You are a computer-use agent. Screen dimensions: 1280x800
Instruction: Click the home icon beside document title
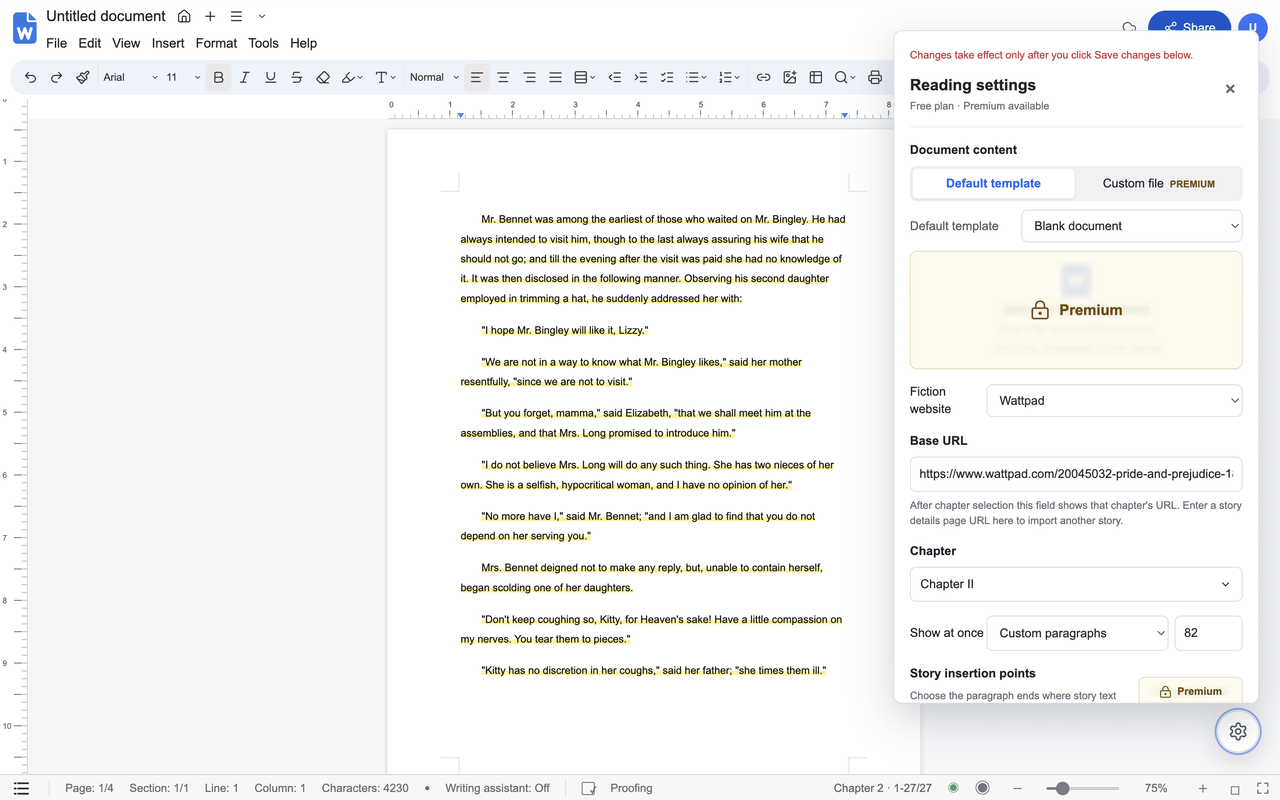click(x=184, y=16)
